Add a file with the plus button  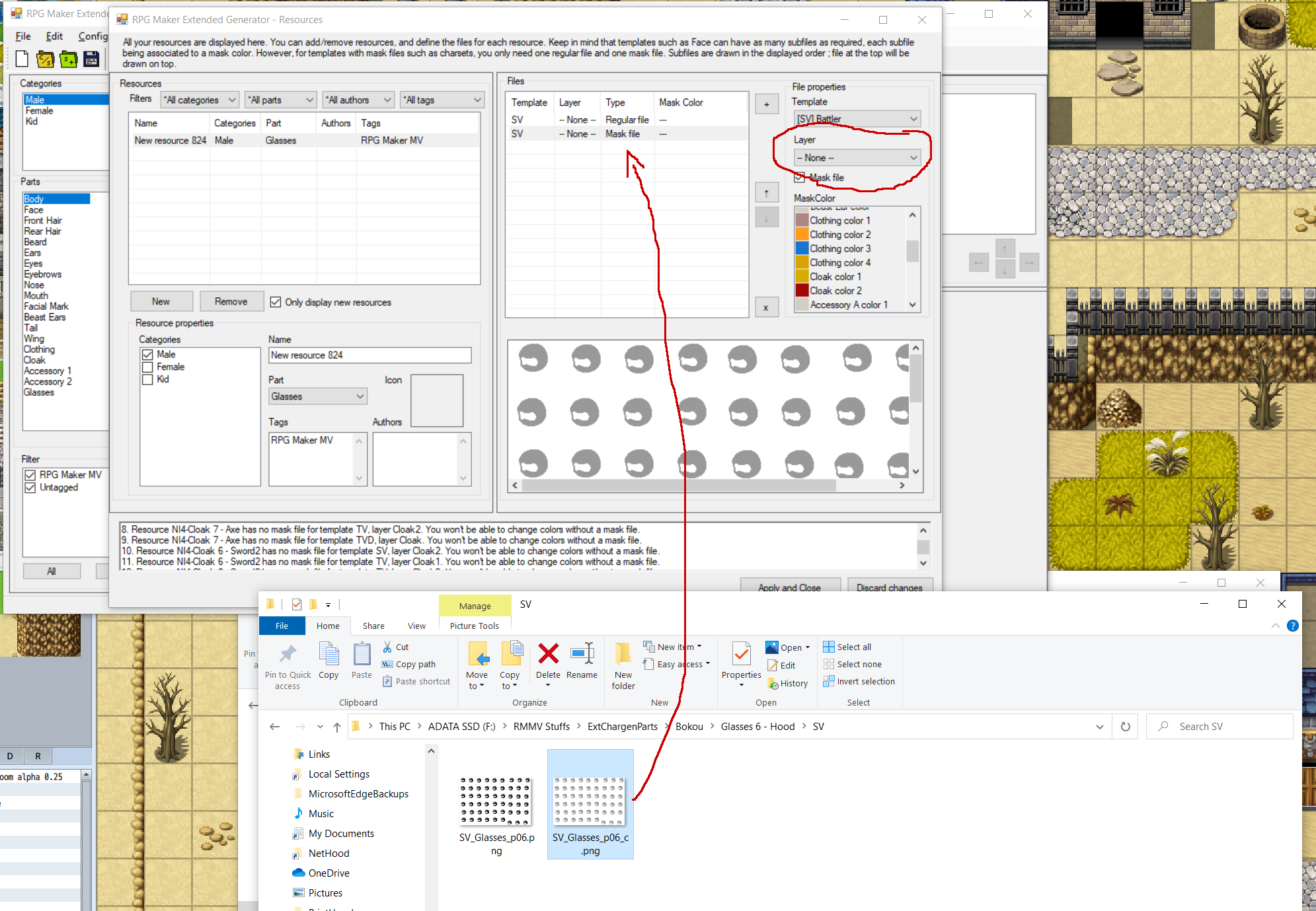pos(766,104)
